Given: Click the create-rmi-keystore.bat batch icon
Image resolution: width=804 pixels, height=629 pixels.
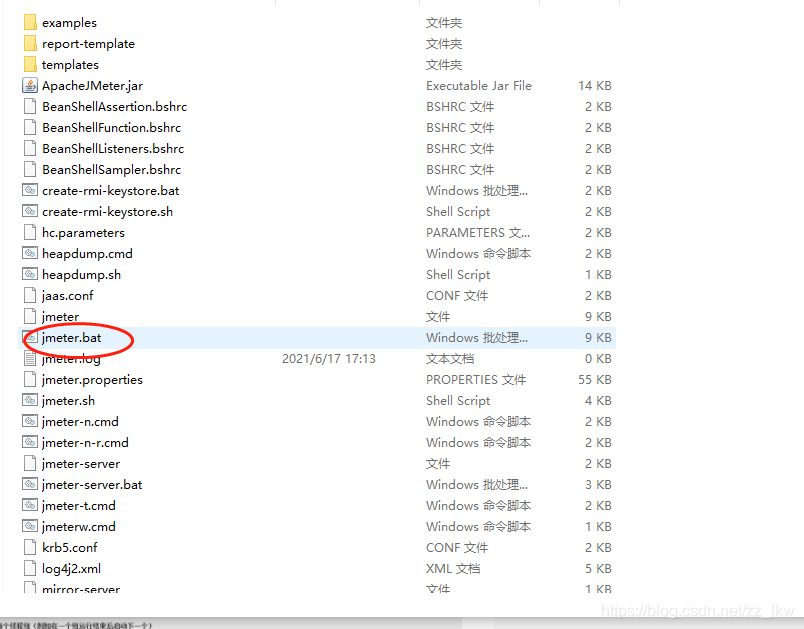Looking at the screenshot, I should point(30,191).
